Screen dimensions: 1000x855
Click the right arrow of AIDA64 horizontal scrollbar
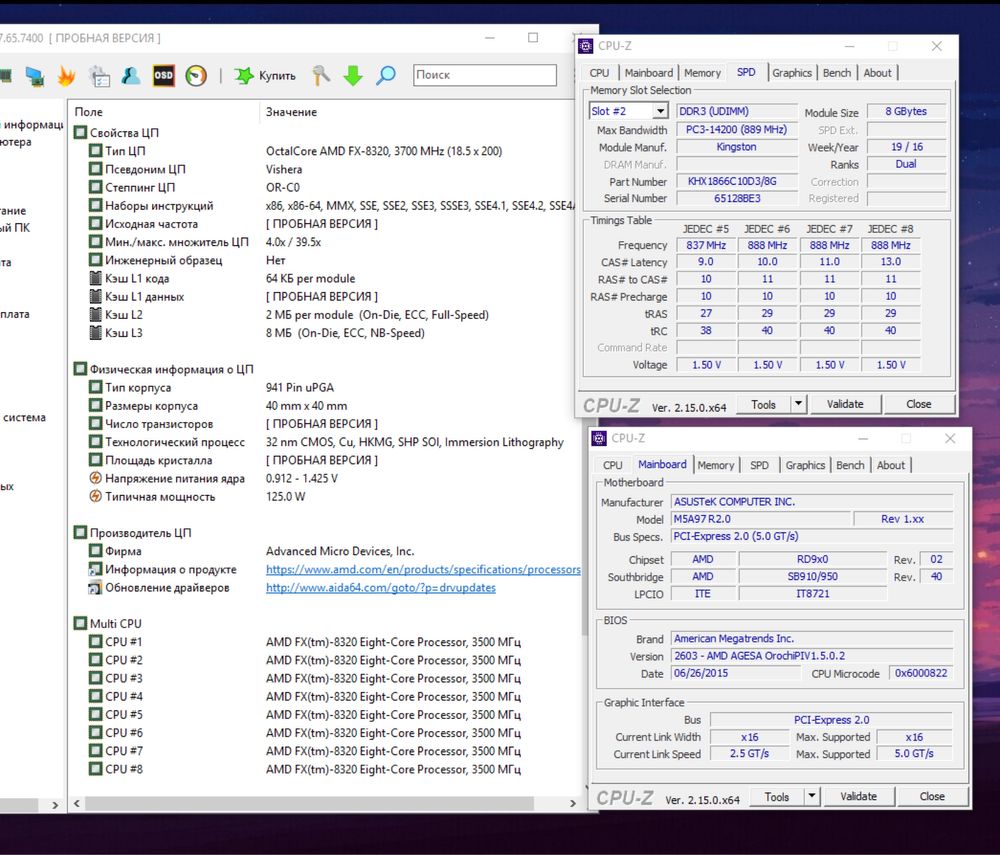(x=572, y=803)
